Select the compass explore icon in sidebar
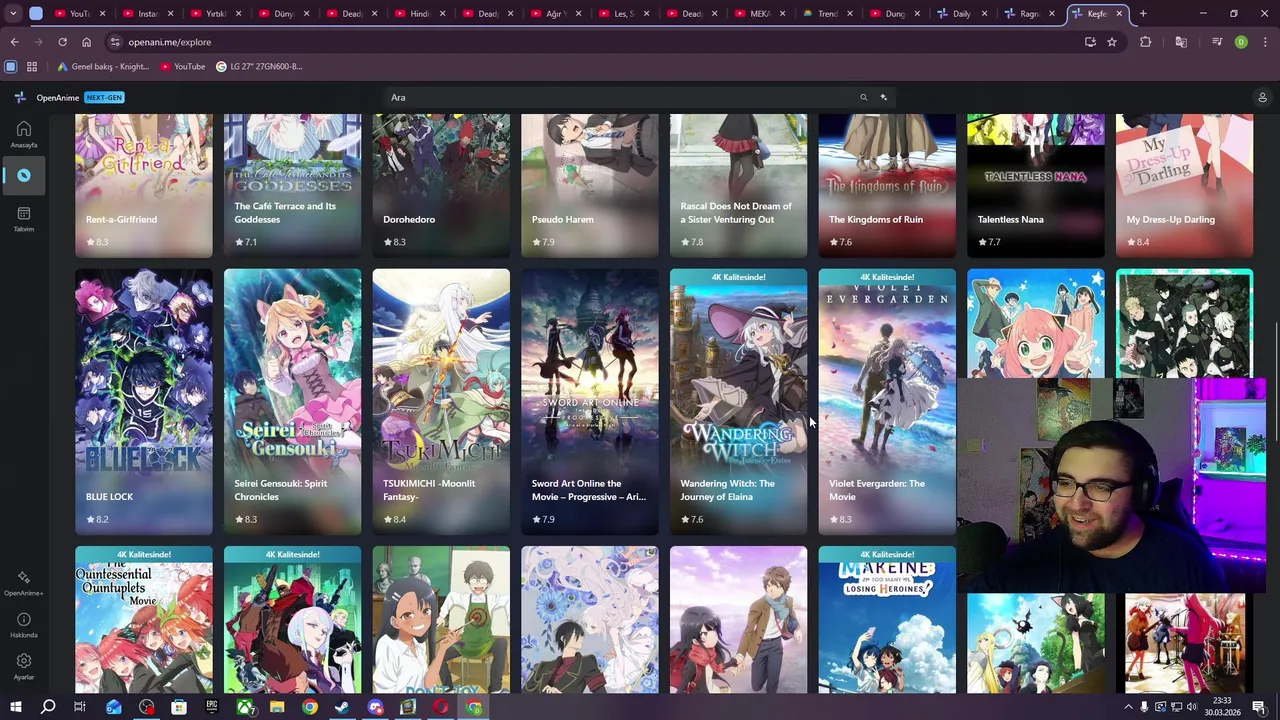This screenshot has height=720, width=1280. tap(23, 175)
